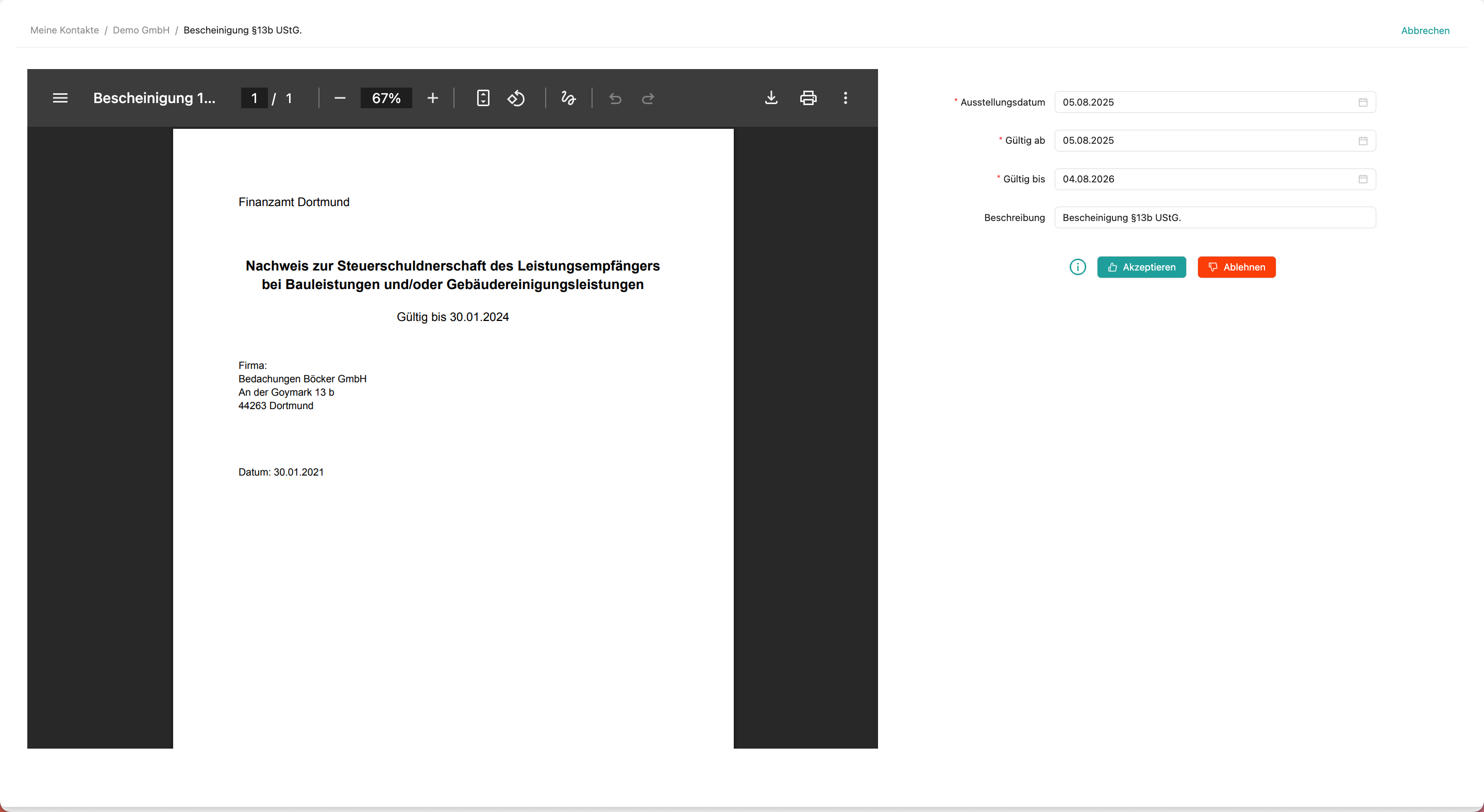1484x812 pixels.
Task: Click the Beschreibung text field
Action: (x=1215, y=218)
